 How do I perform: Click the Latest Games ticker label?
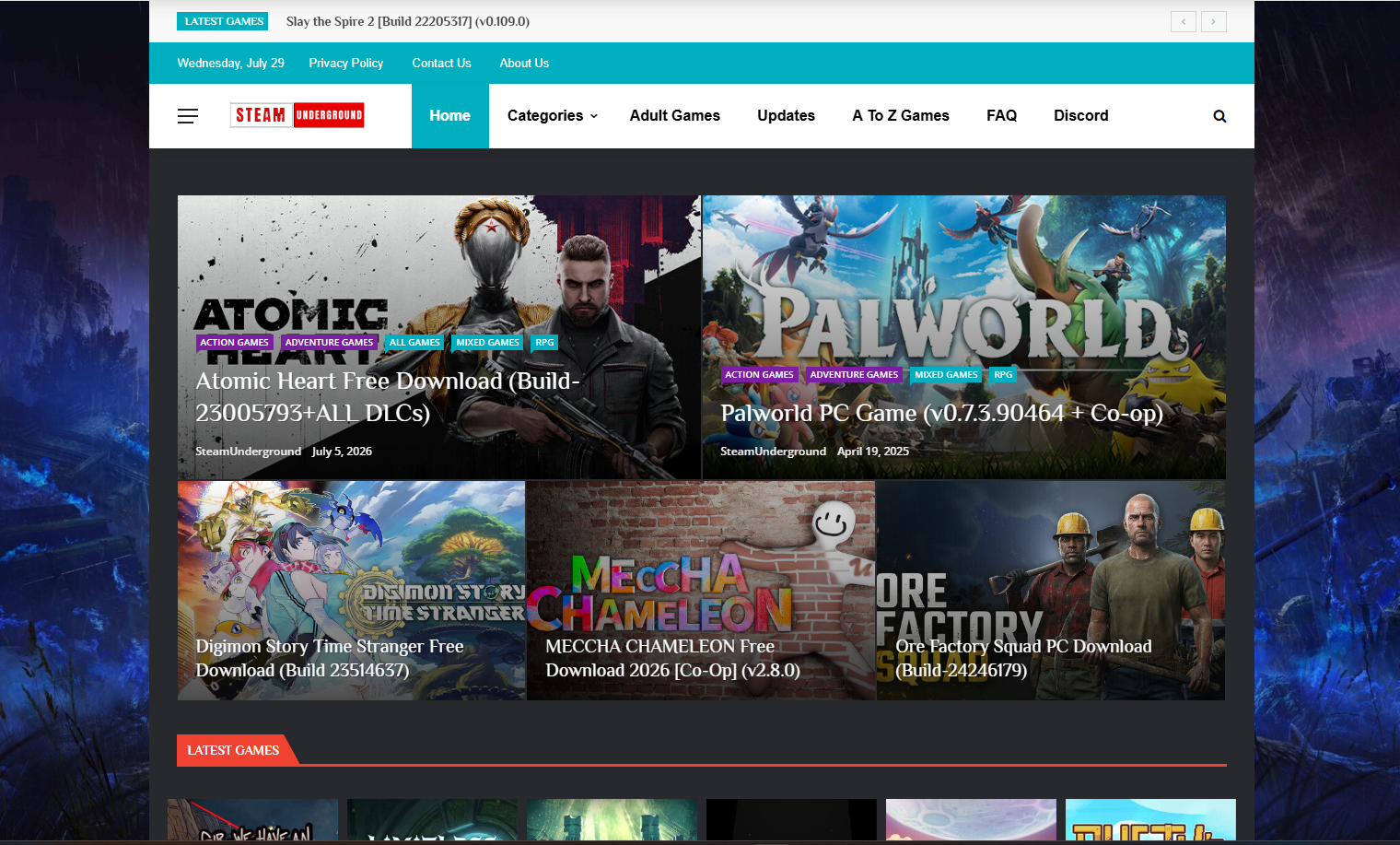(x=224, y=21)
